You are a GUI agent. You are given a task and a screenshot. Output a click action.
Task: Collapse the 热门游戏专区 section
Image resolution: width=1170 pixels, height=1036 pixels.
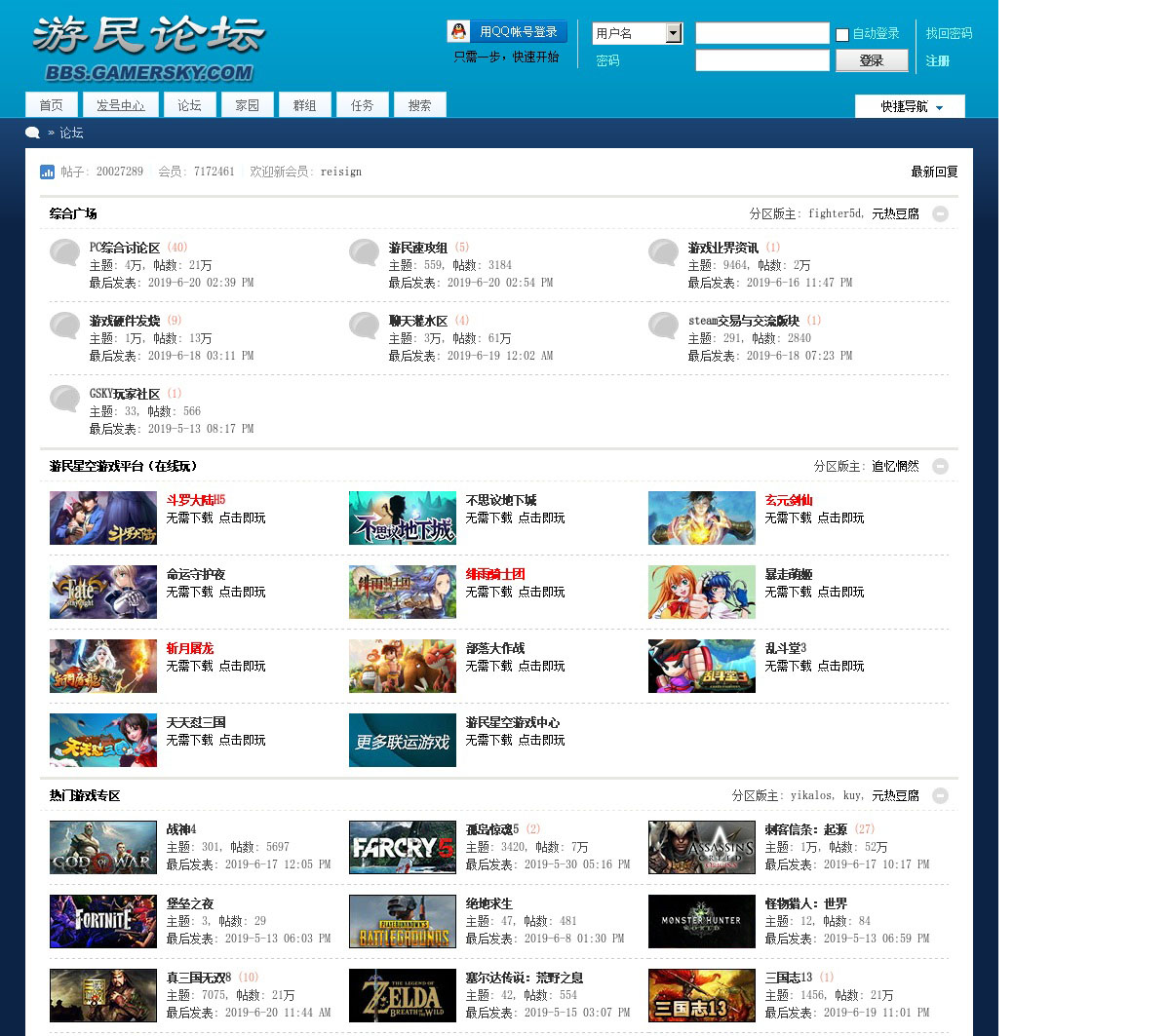(x=940, y=795)
